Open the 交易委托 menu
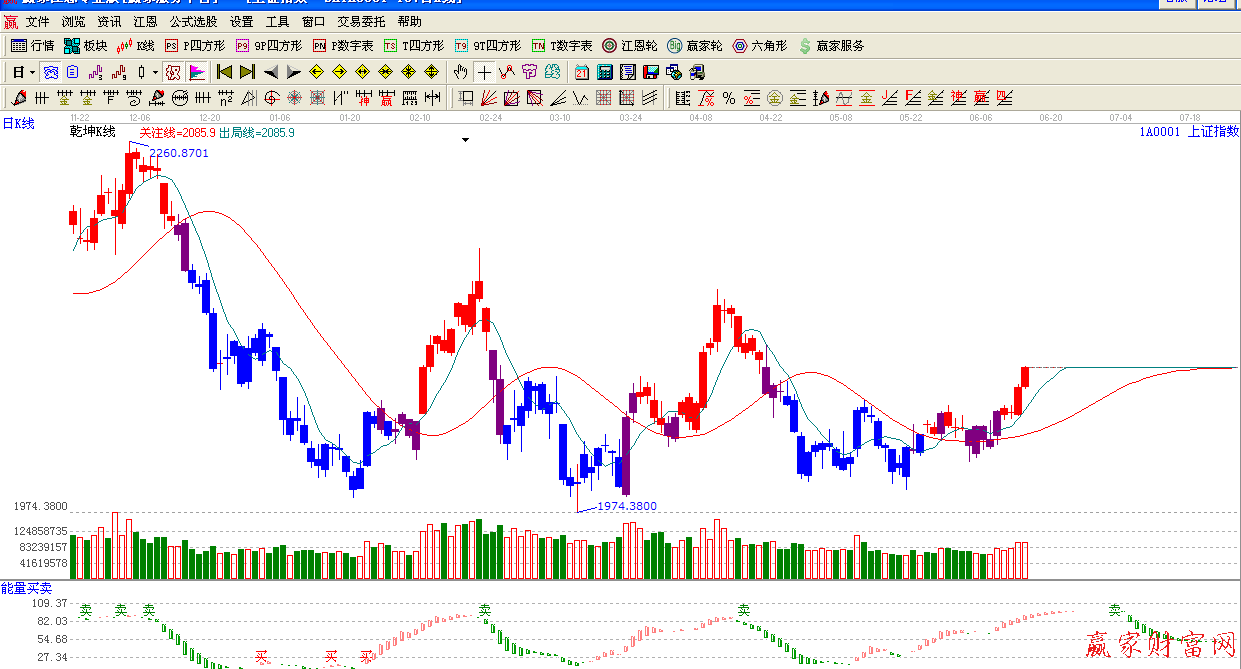The width and height of the screenshot is (1241, 669). click(x=361, y=21)
